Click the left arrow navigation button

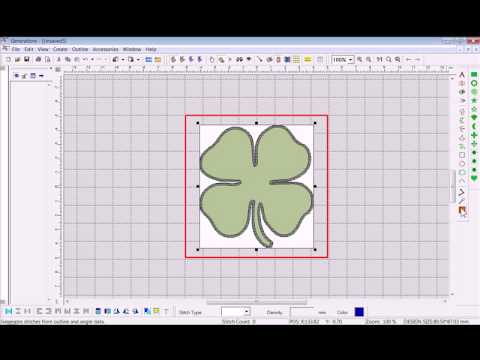(409, 60)
